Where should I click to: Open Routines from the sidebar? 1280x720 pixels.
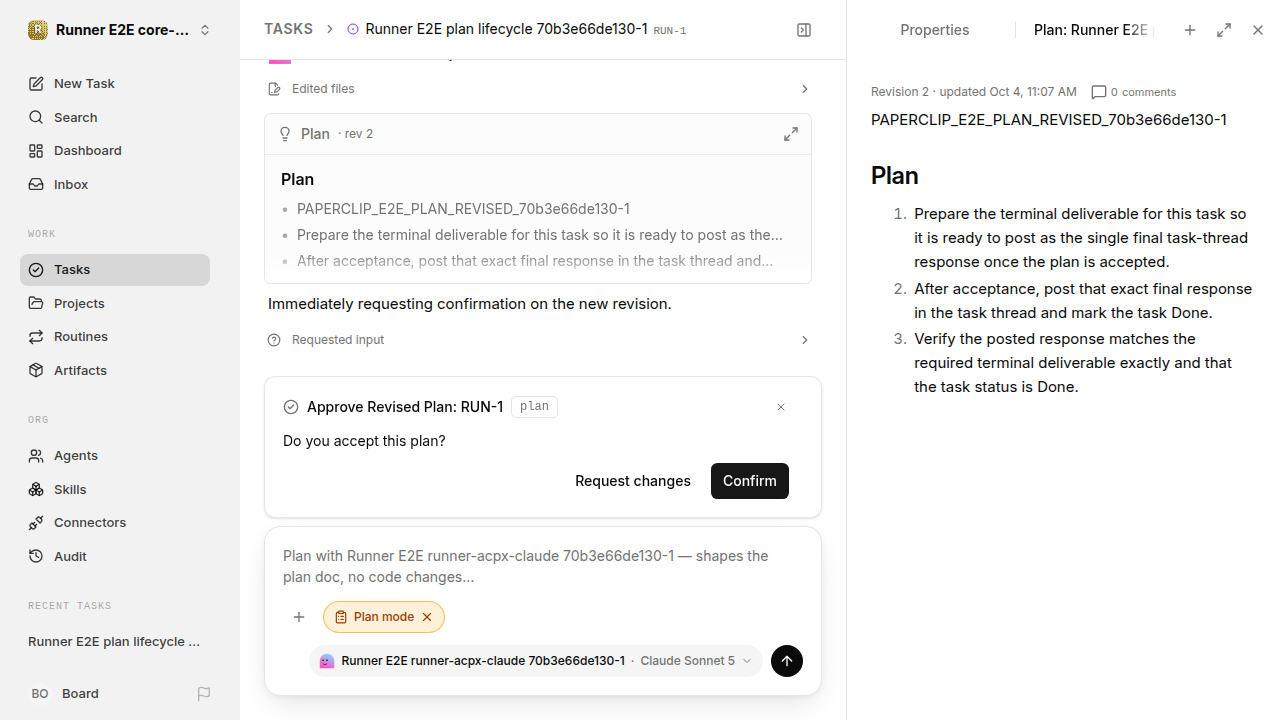pos(115,337)
